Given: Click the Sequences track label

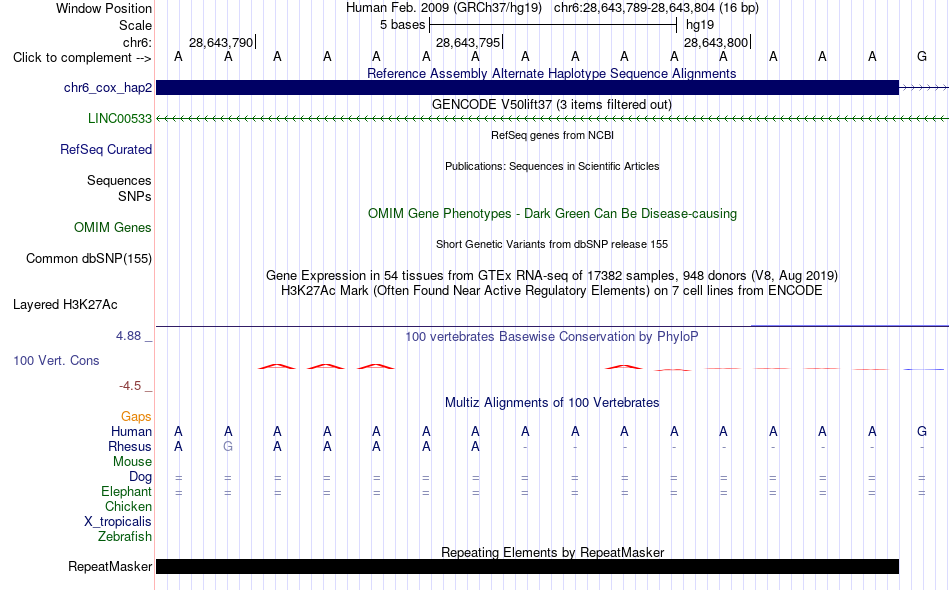Looking at the screenshot, I should click(x=119, y=181).
